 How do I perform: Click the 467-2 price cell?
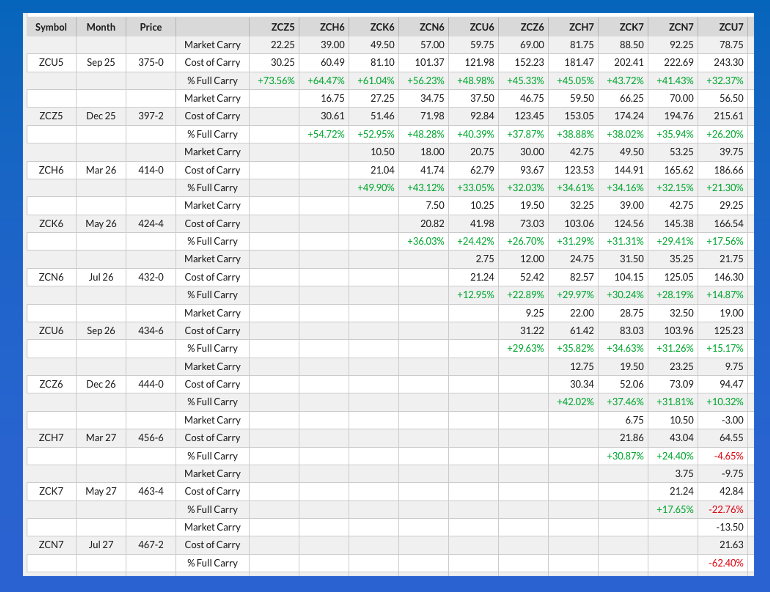click(x=151, y=544)
